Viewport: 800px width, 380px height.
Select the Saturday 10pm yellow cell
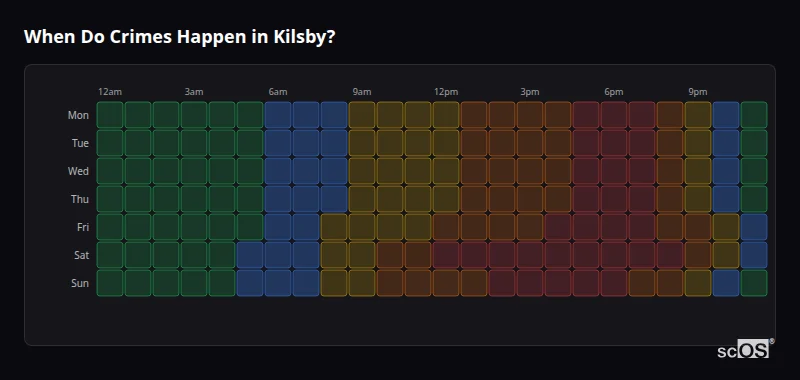coord(726,255)
